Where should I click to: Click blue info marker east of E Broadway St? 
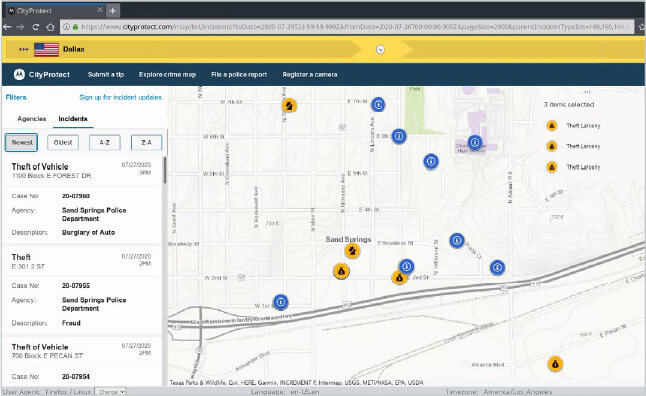[456, 240]
